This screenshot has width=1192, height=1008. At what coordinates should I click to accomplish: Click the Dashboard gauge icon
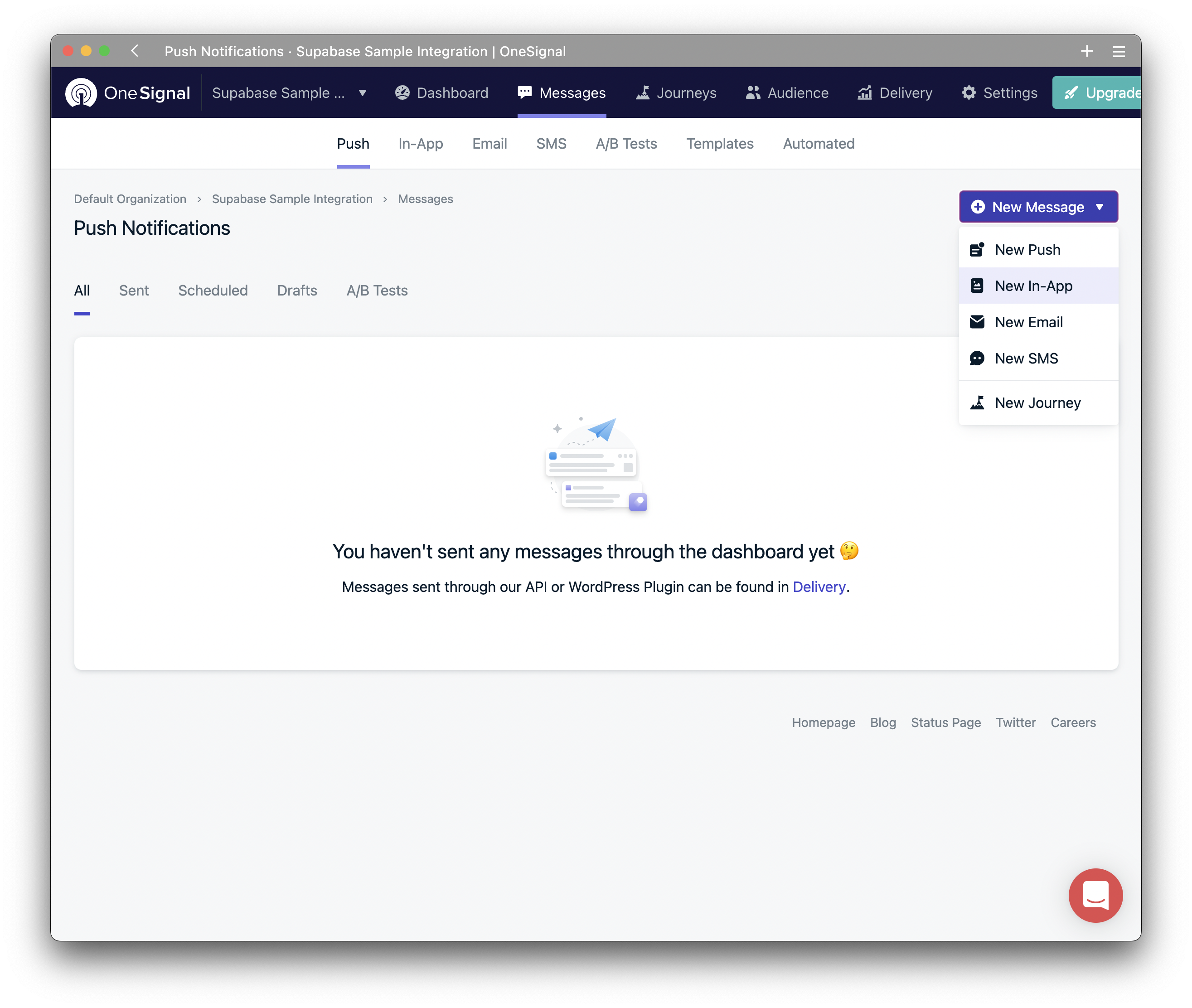(x=402, y=92)
